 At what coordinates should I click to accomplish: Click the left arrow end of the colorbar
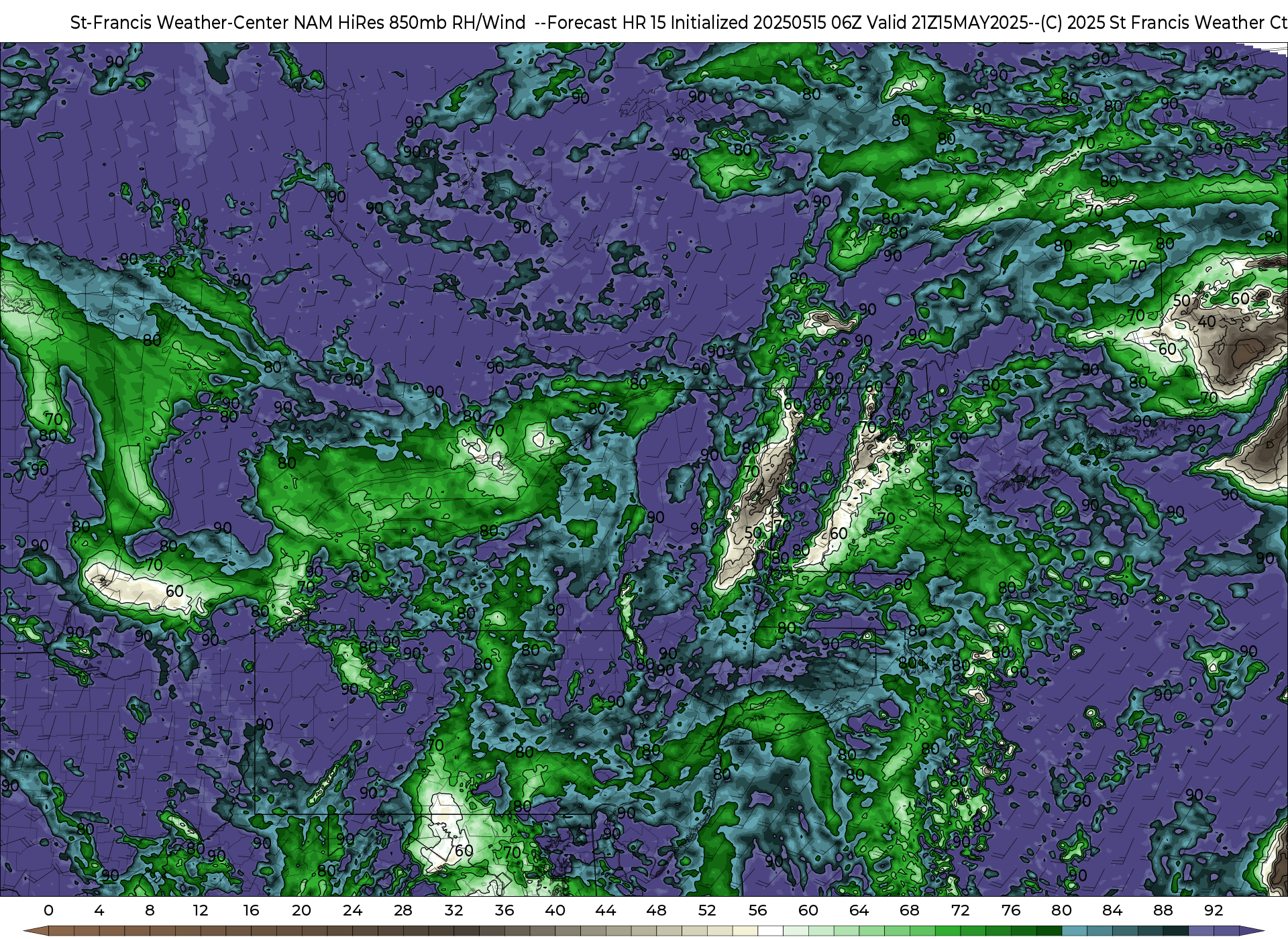click(x=36, y=931)
